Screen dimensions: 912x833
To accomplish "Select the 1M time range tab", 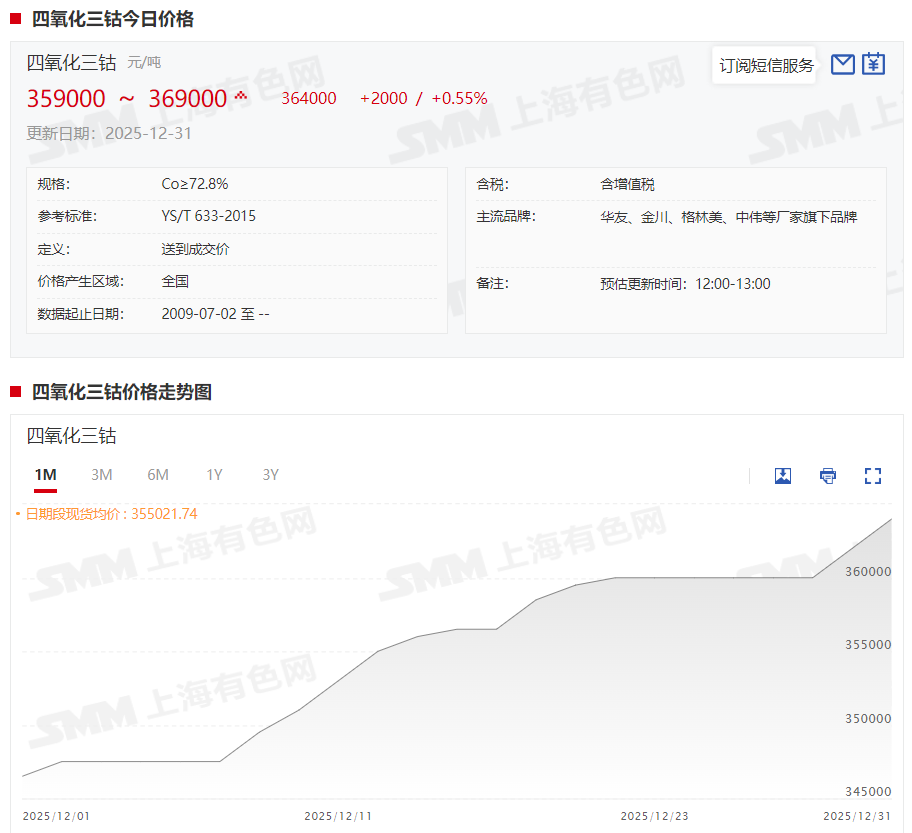I will pos(45,475).
